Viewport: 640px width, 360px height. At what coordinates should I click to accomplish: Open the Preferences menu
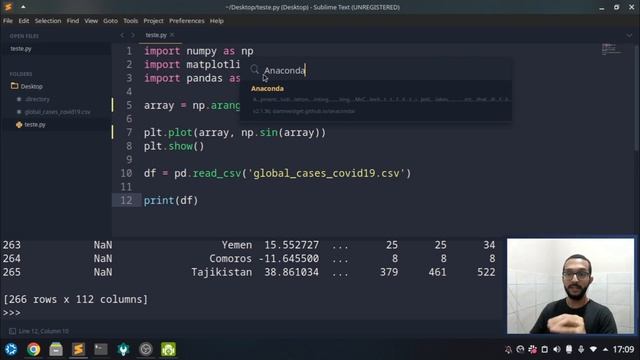pyautogui.click(x=187, y=21)
